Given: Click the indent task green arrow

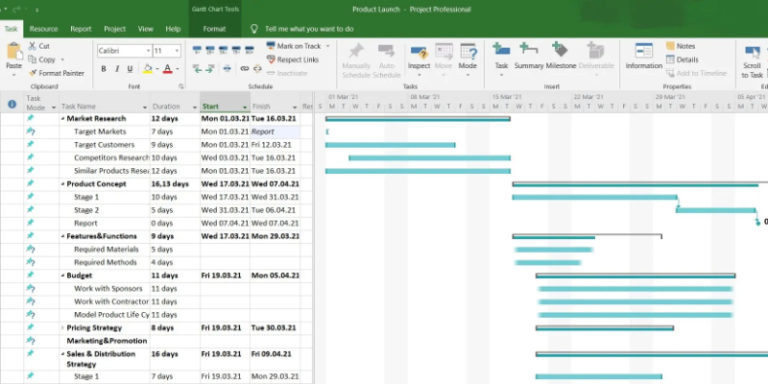Looking at the screenshot, I should 210,69.
